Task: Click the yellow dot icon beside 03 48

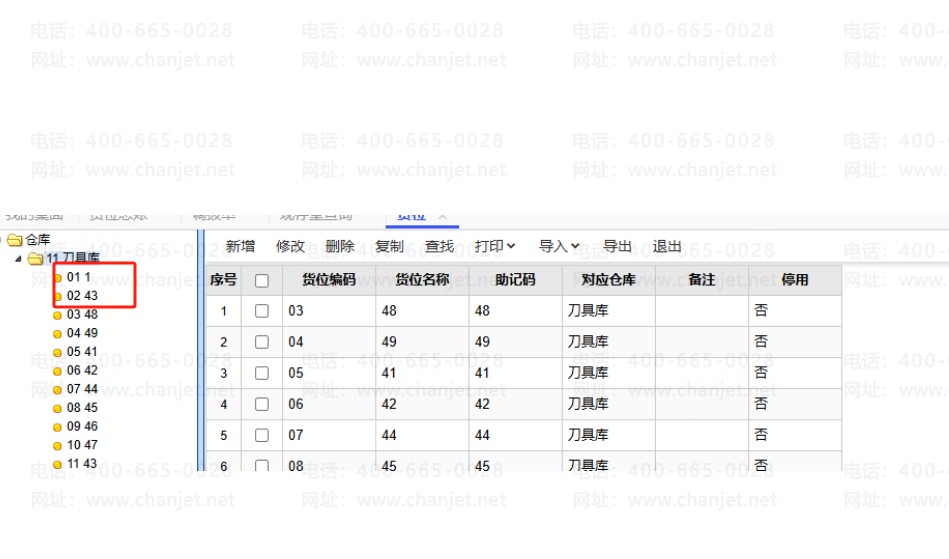Action: [57, 316]
